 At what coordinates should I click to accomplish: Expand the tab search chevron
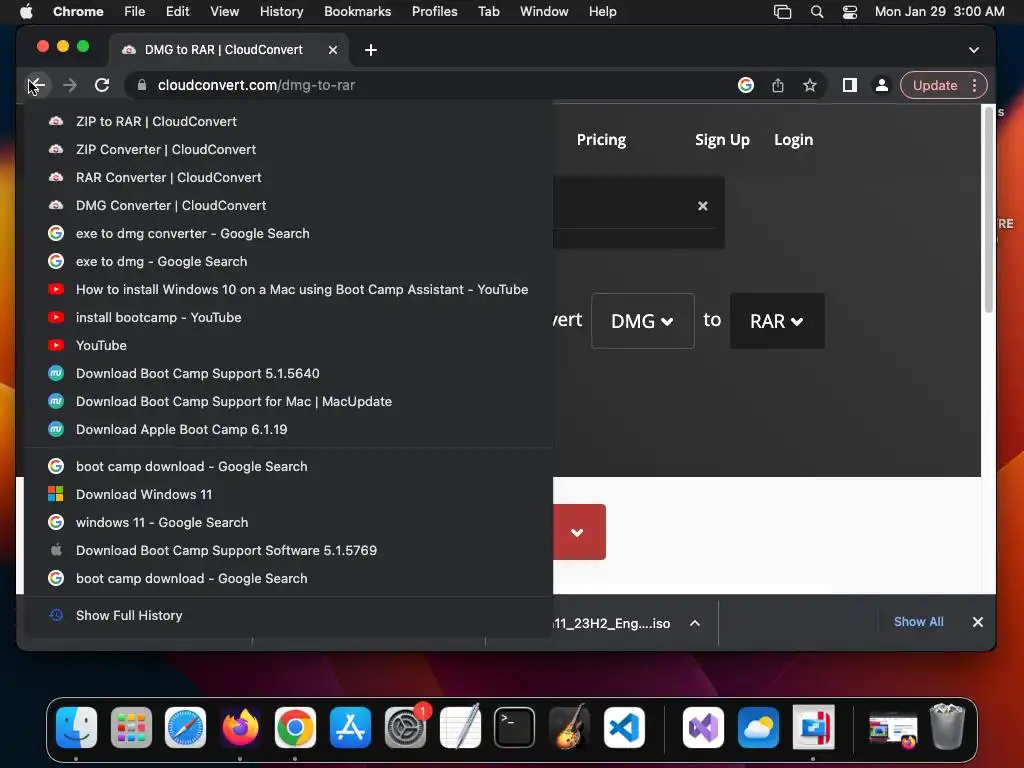coord(974,50)
